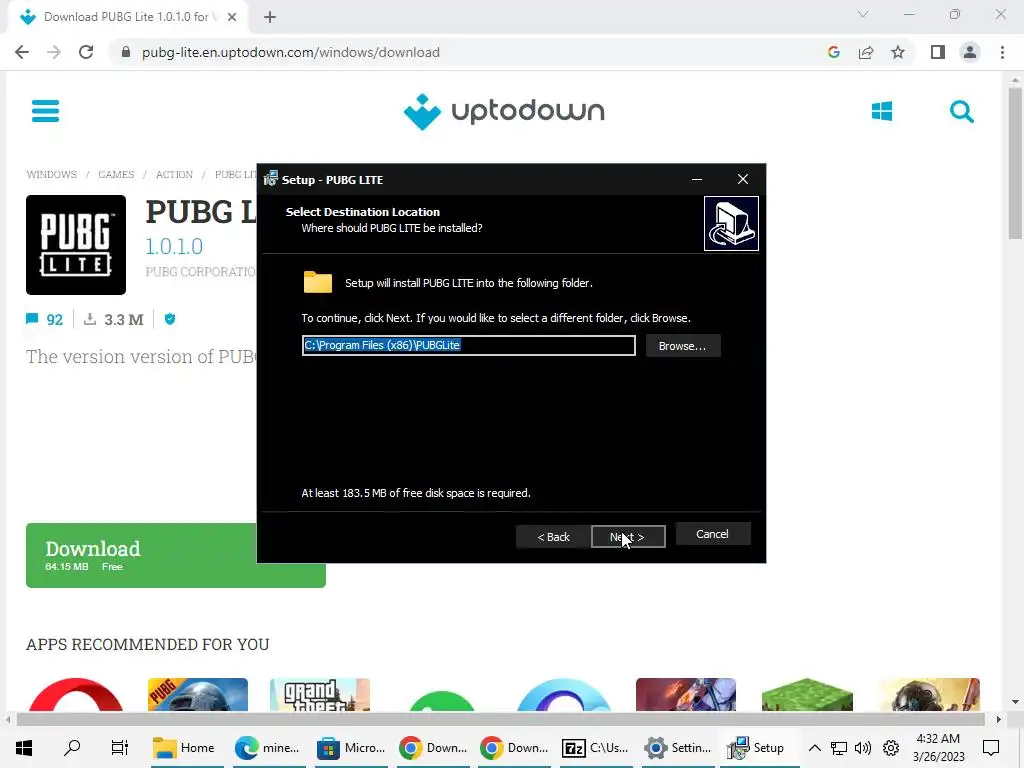
Task: Open the WINDOWS breadcrumb link
Action: coord(52,174)
